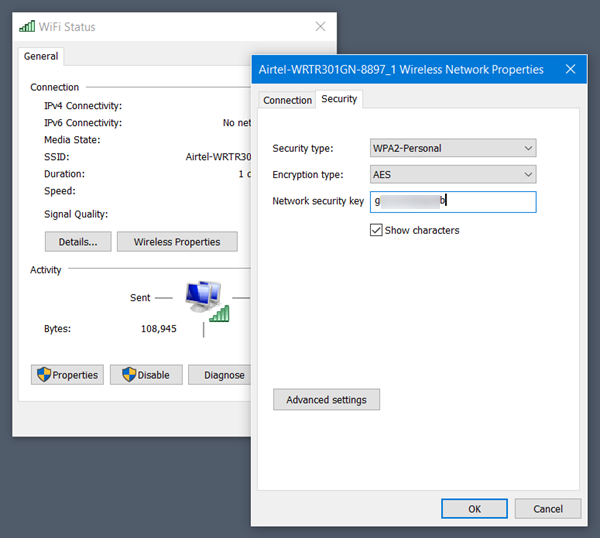
Task: Click the SSID value Airtel-WRTR30
Action: coord(218,157)
